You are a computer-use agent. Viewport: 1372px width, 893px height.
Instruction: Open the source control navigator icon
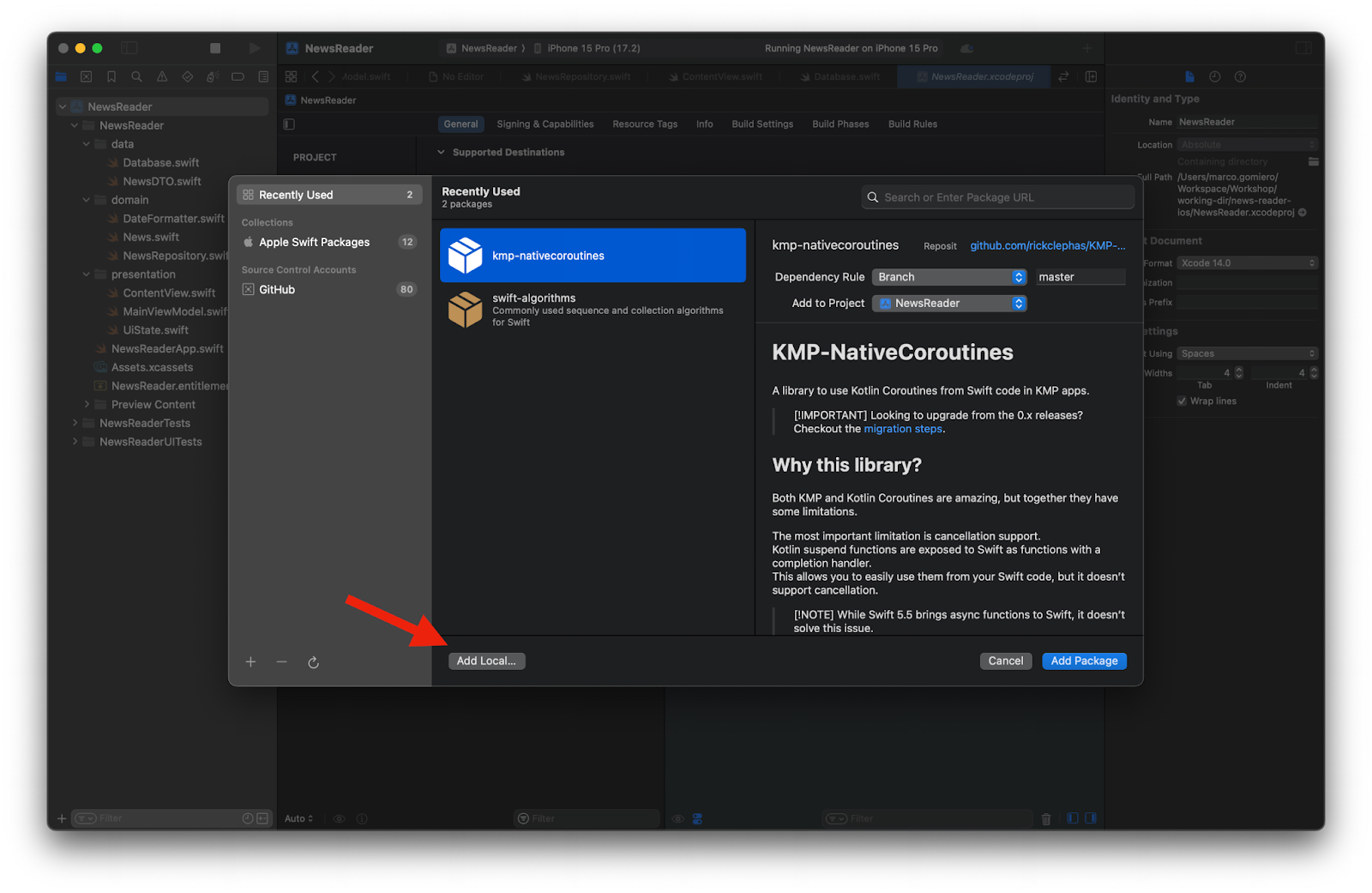click(86, 76)
